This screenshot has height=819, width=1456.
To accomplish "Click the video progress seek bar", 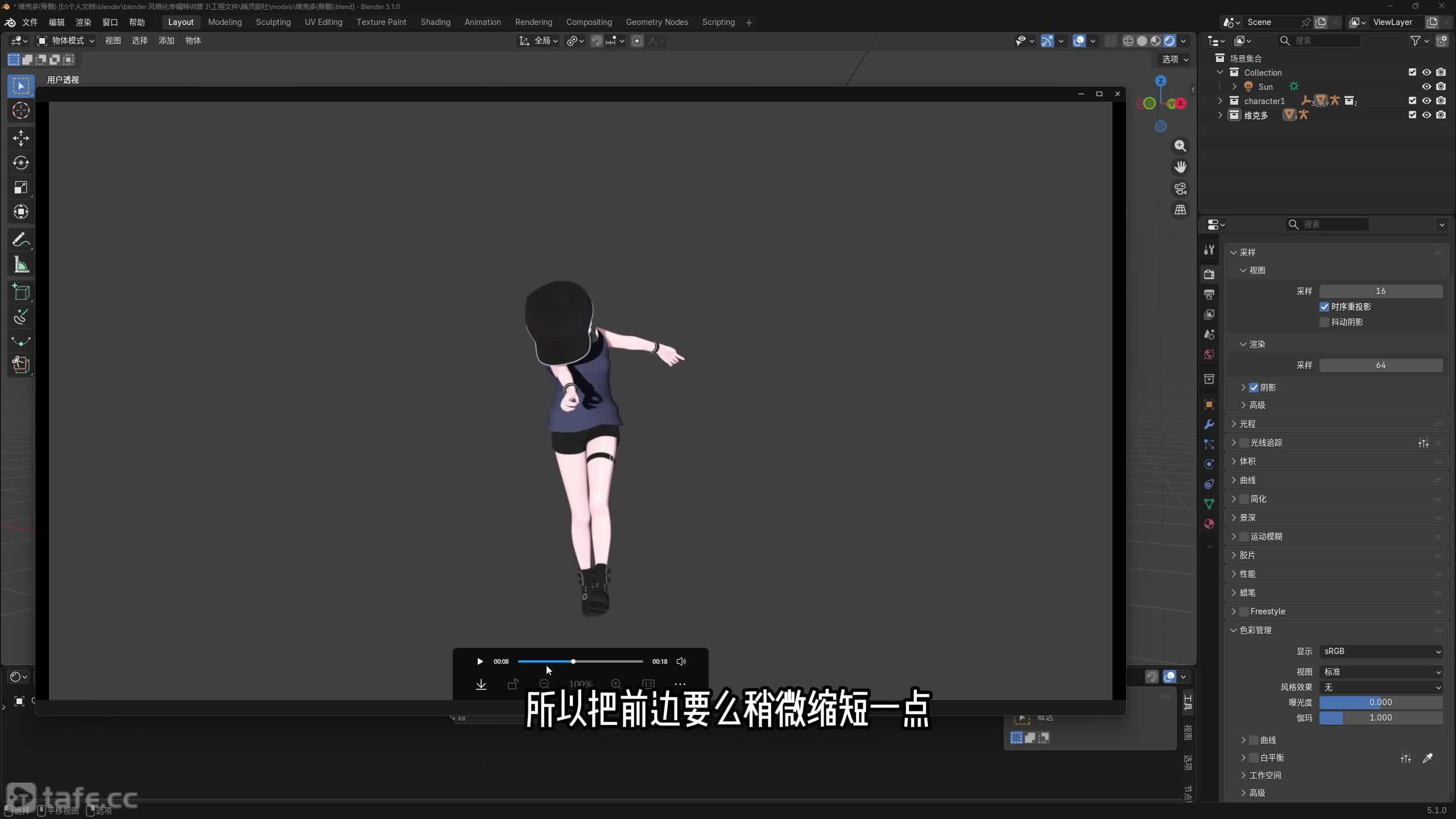I will point(580,661).
